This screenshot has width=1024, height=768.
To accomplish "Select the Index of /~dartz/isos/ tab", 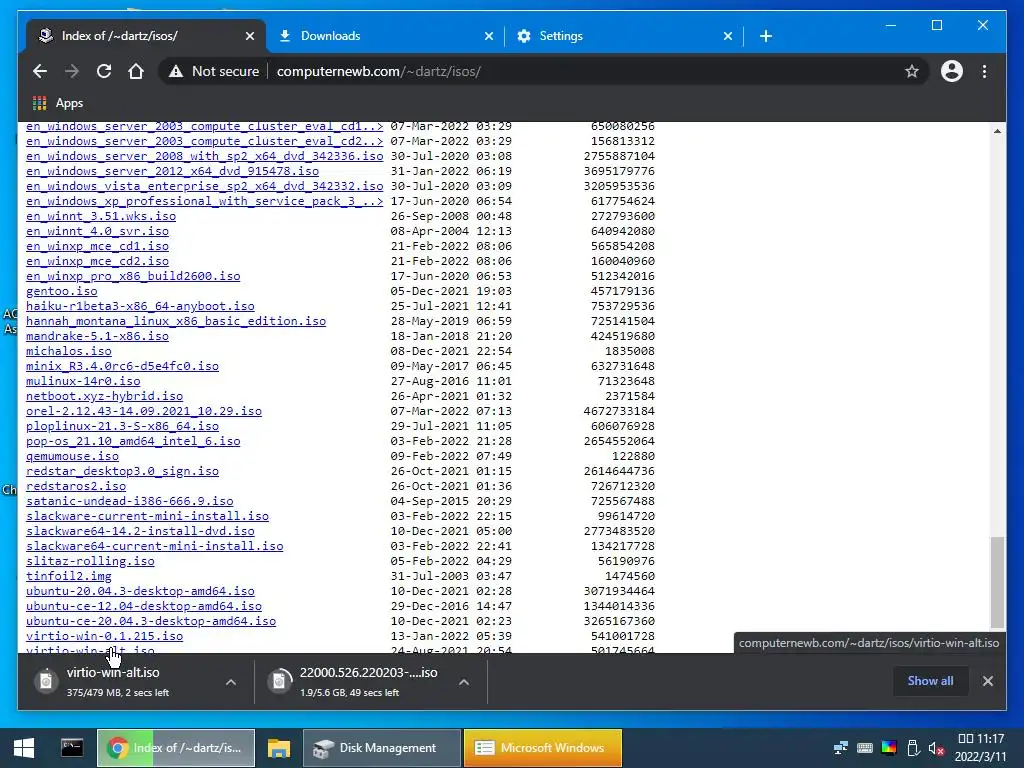I will coord(146,36).
